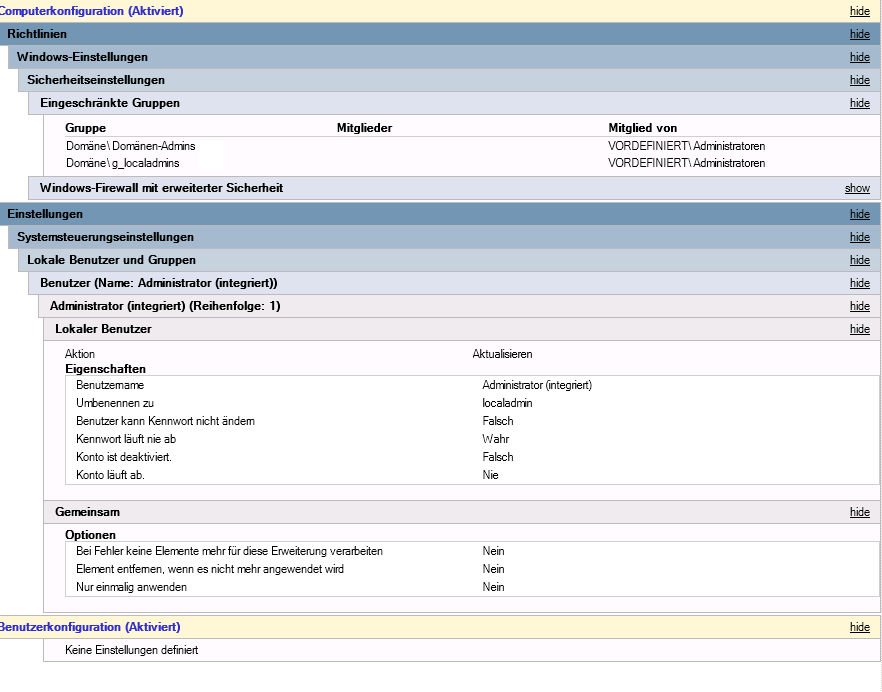The height and width of the screenshot is (692, 882).
Task: Hide the Einstellungen section
Action: tap(860, 214)
